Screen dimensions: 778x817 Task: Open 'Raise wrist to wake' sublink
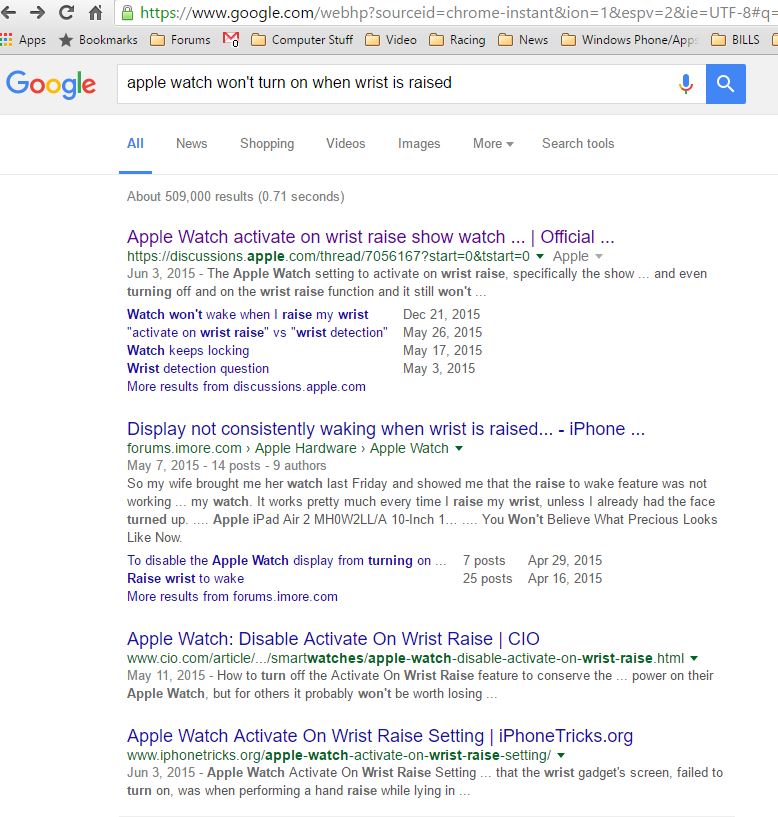coord(186,578)
